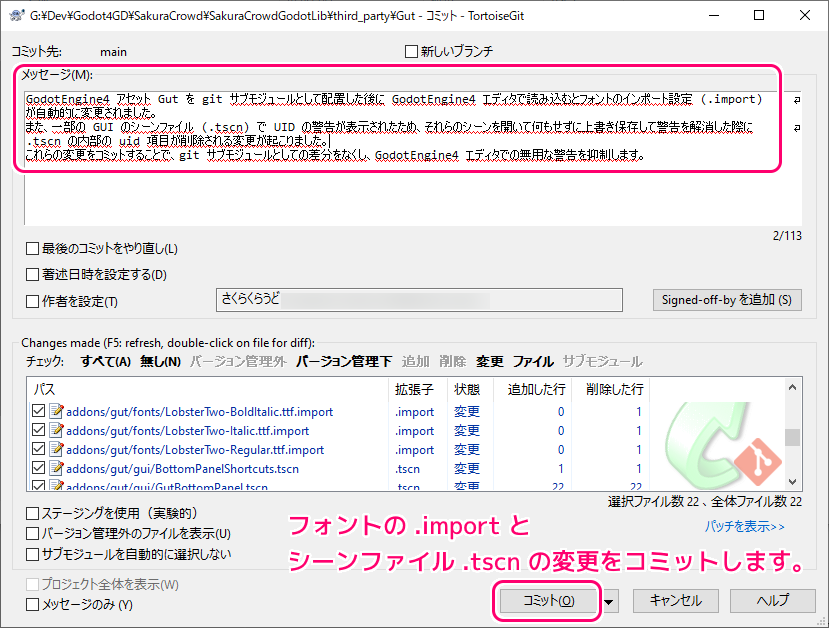The height and width of the screenshot is (628, 829).
Task: Click the modified file icon for BottomPanelShortcuts.tscn
Action: (56, 468)
